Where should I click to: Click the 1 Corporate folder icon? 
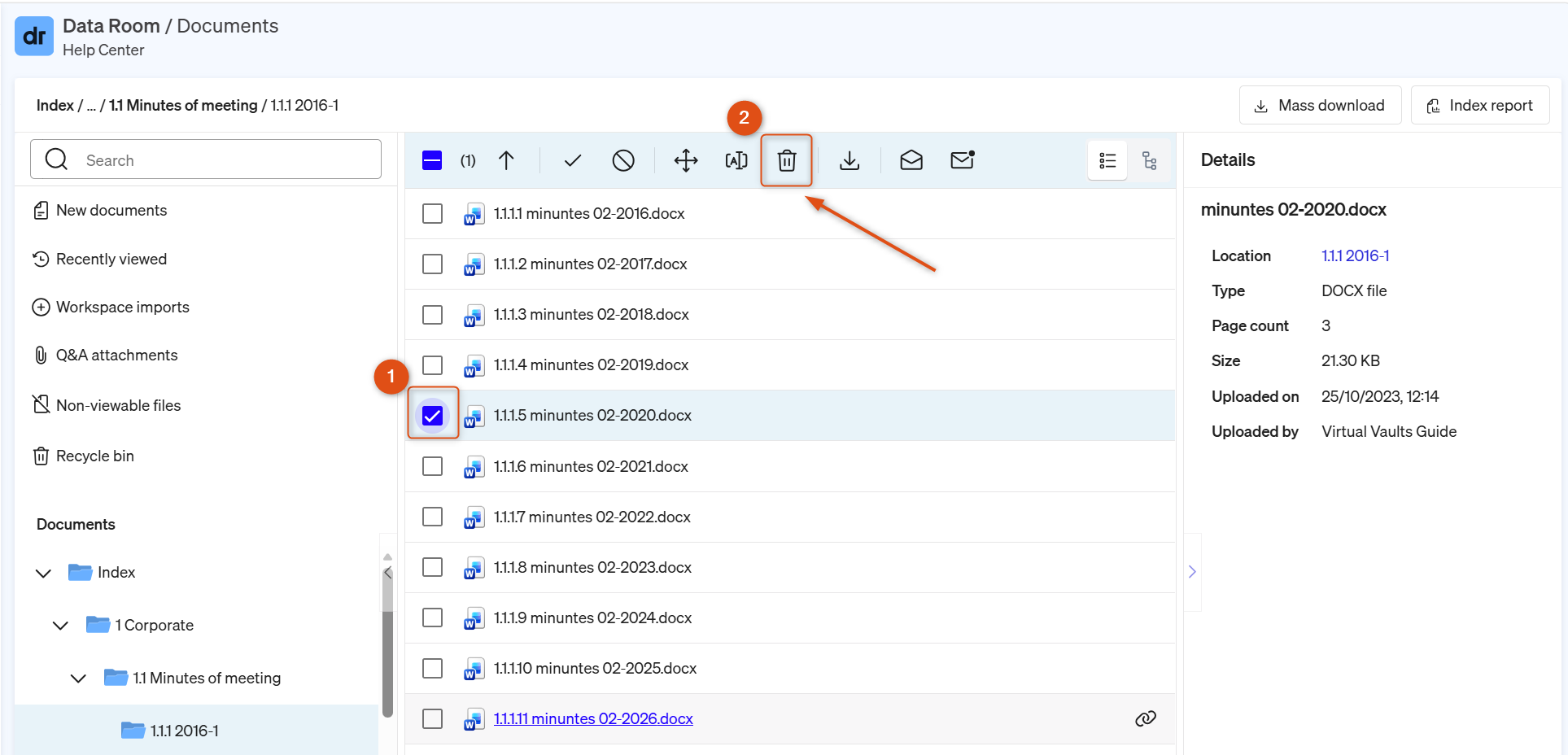(98, 625)
